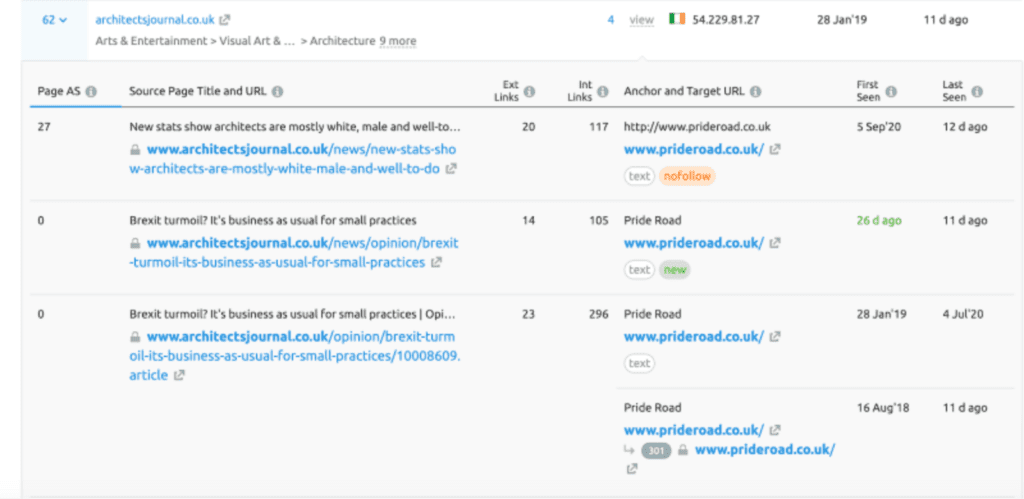Click Int Links value 117
1024x499 pixels.
599,127
